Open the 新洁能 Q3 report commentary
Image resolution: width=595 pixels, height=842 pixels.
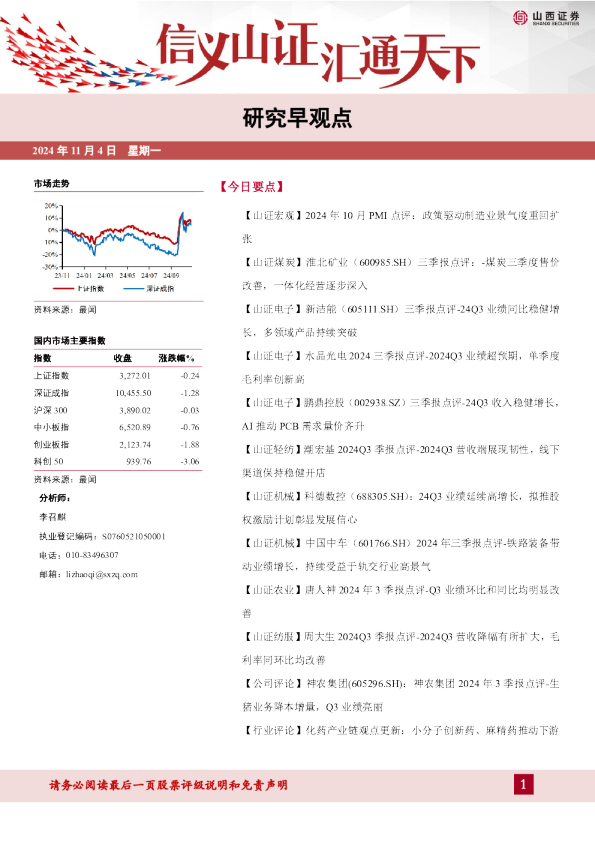click(401, 321)
